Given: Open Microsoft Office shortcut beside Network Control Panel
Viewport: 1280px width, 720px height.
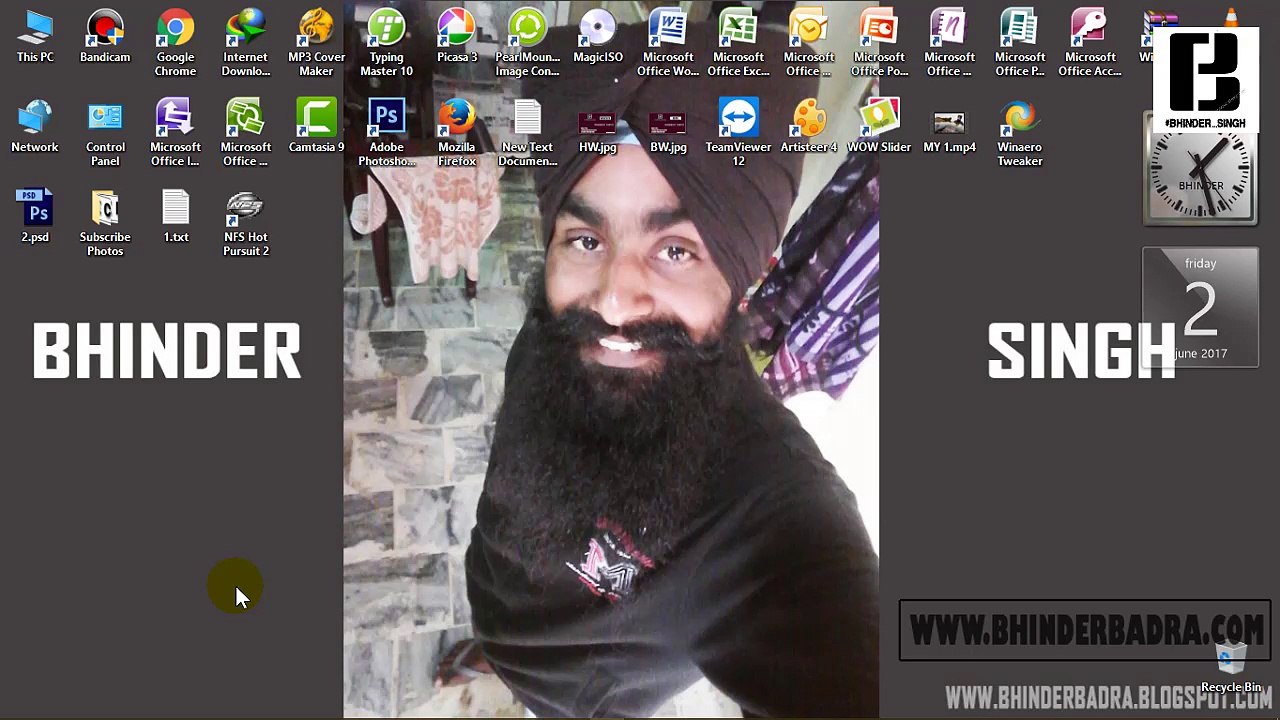Looking at the screenshot, I should click(175, 133).
